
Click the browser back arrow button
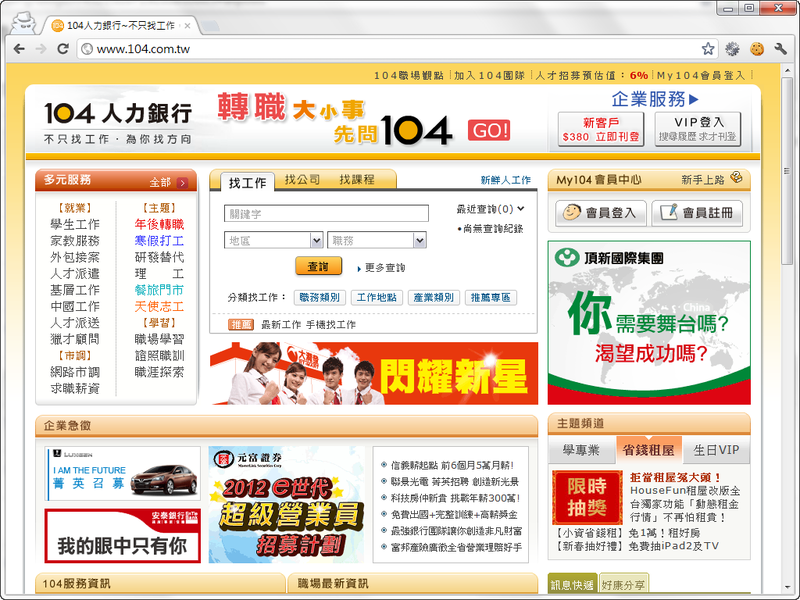tap(19, 48)
